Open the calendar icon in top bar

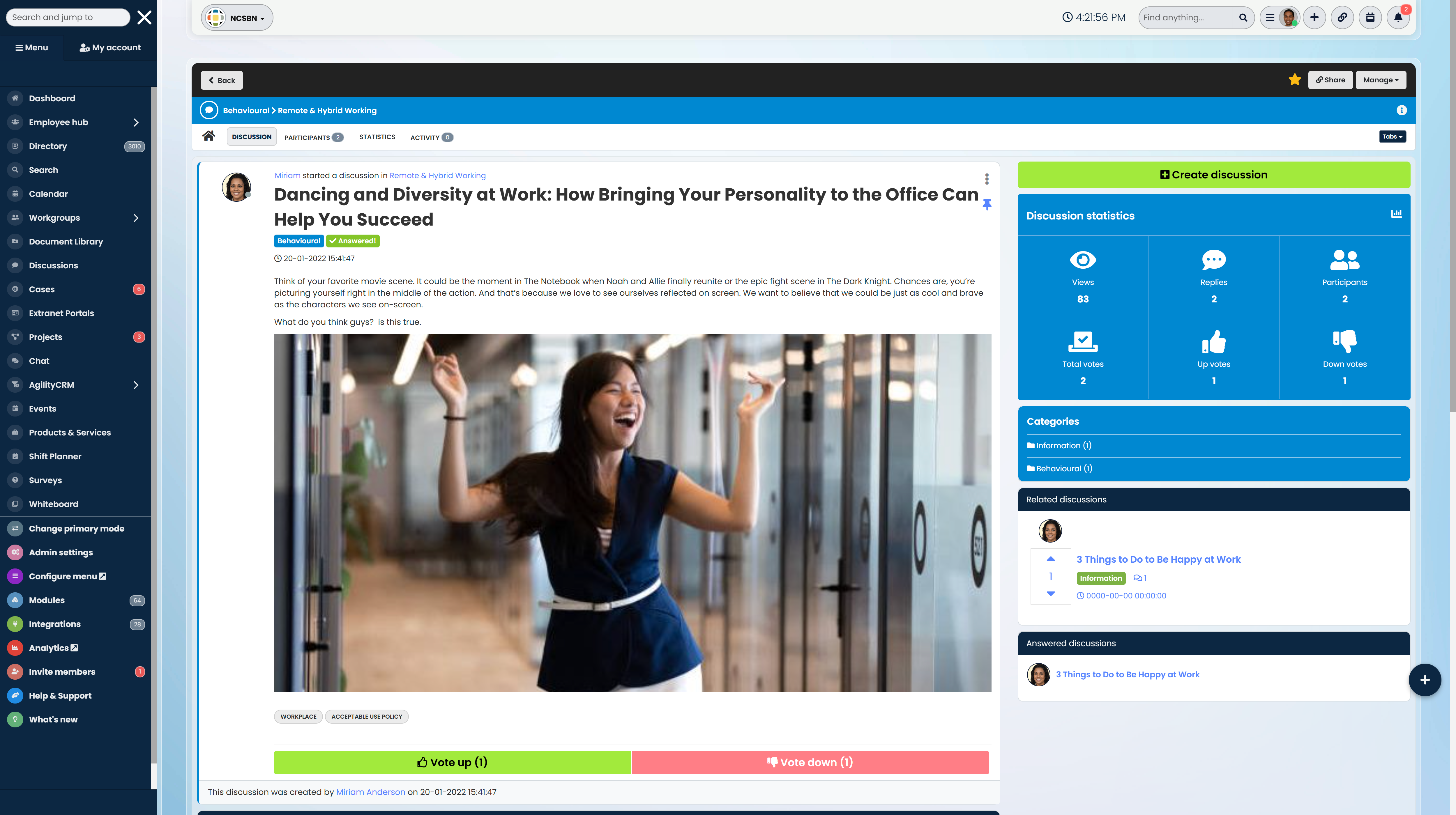(x=1370, y=17)
